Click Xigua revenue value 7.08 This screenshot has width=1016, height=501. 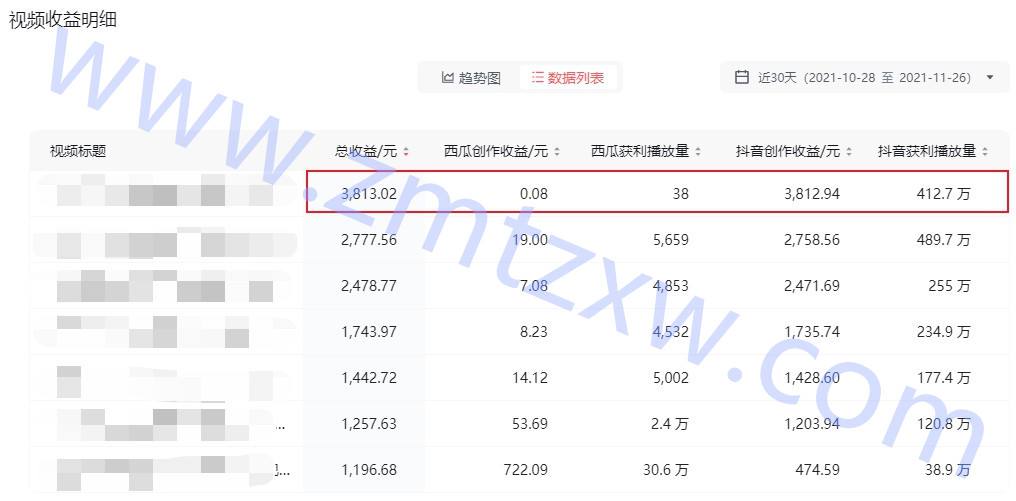(533, 286)
